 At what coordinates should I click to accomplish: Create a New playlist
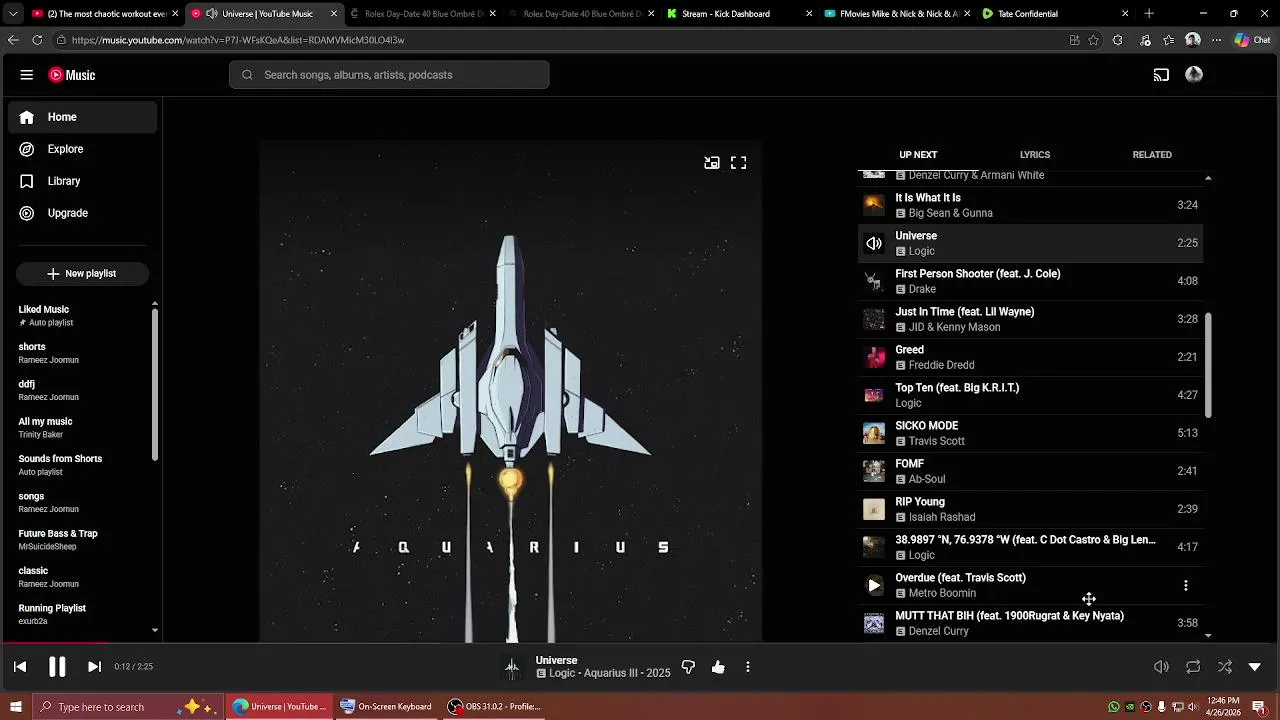tap(82, 273)
